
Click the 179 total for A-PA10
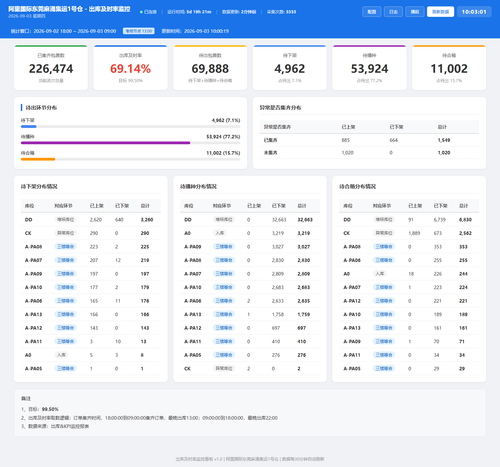[145, 287]
